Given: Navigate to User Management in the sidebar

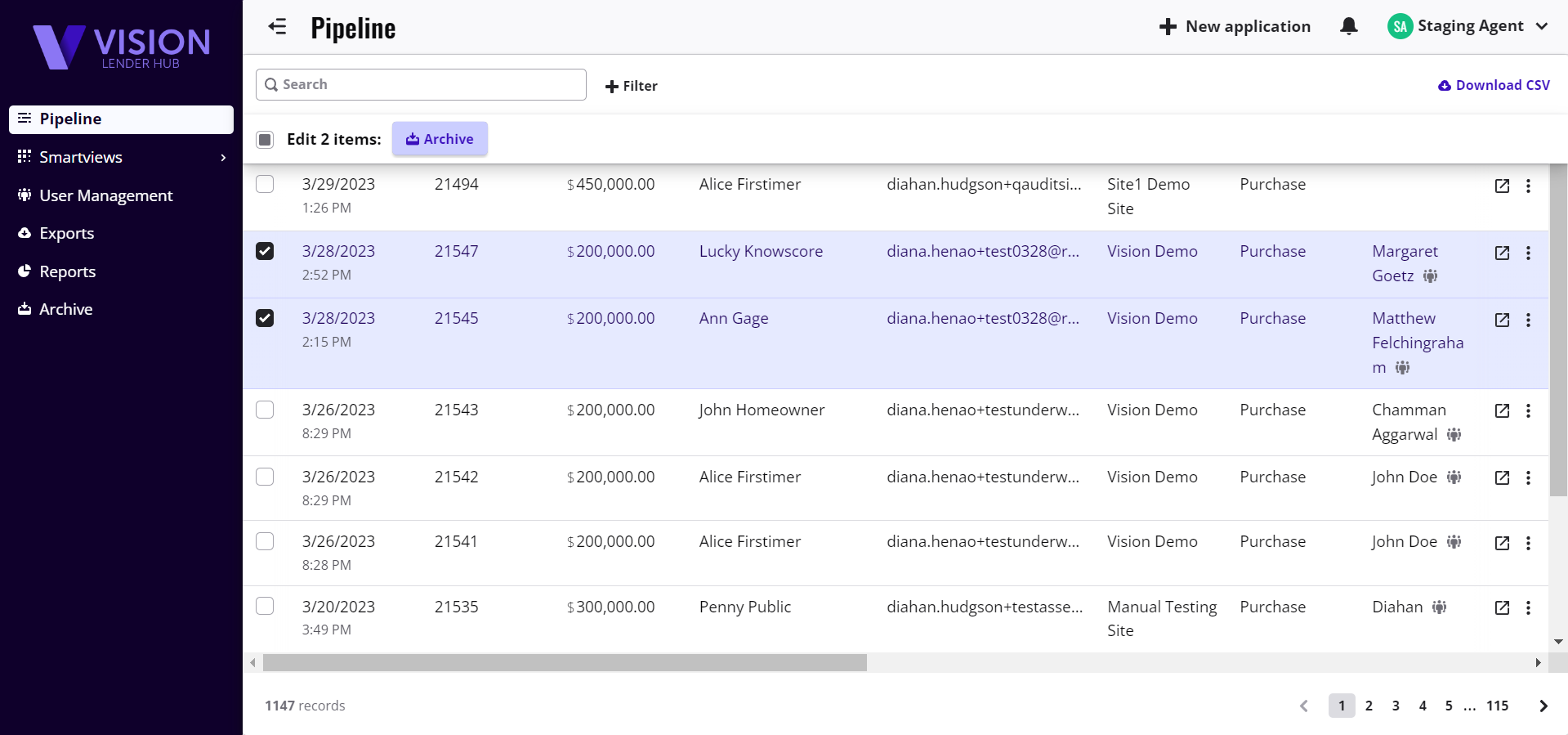Looking at the screenshot, I should [105, 195].
